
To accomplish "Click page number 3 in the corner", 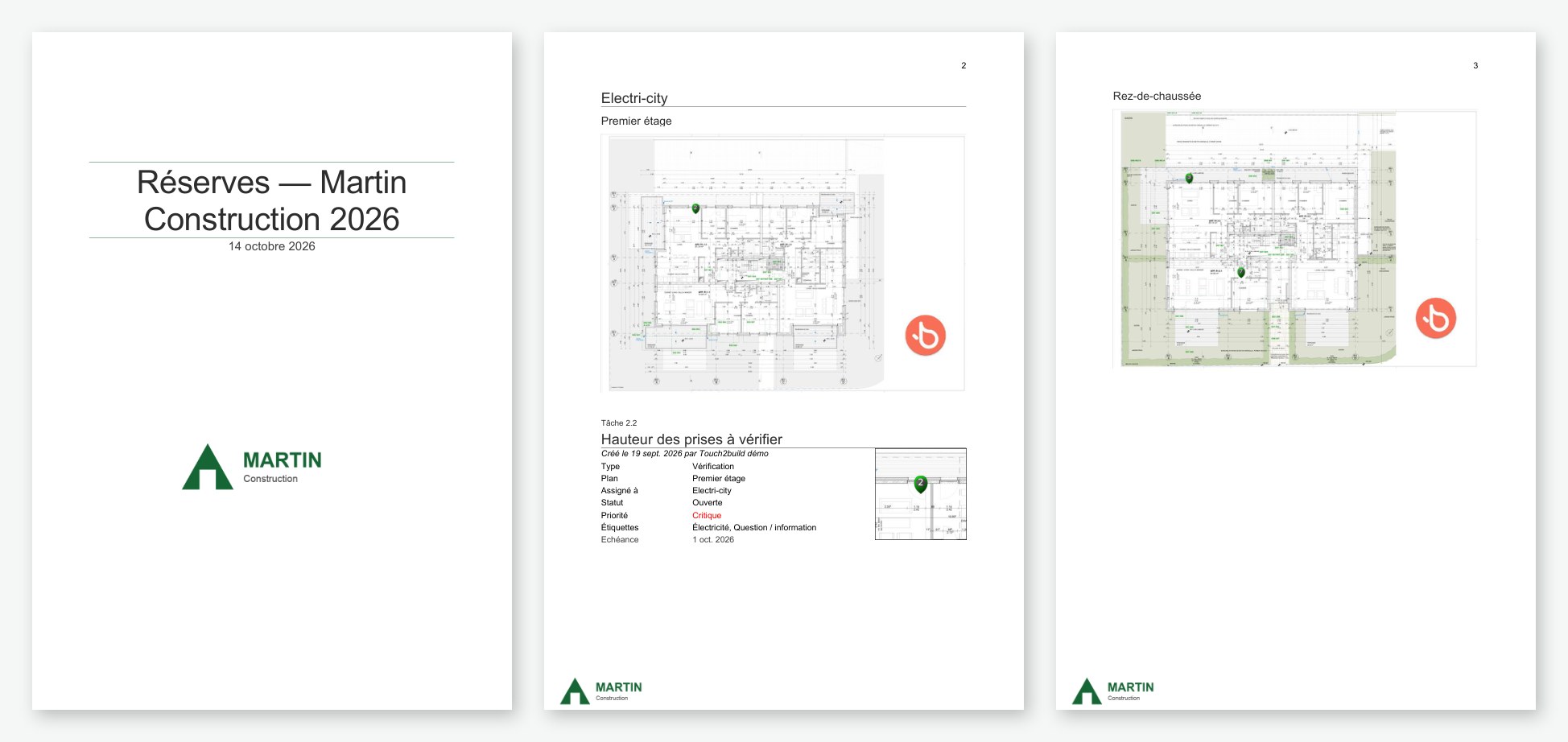I will (1475, 65).
